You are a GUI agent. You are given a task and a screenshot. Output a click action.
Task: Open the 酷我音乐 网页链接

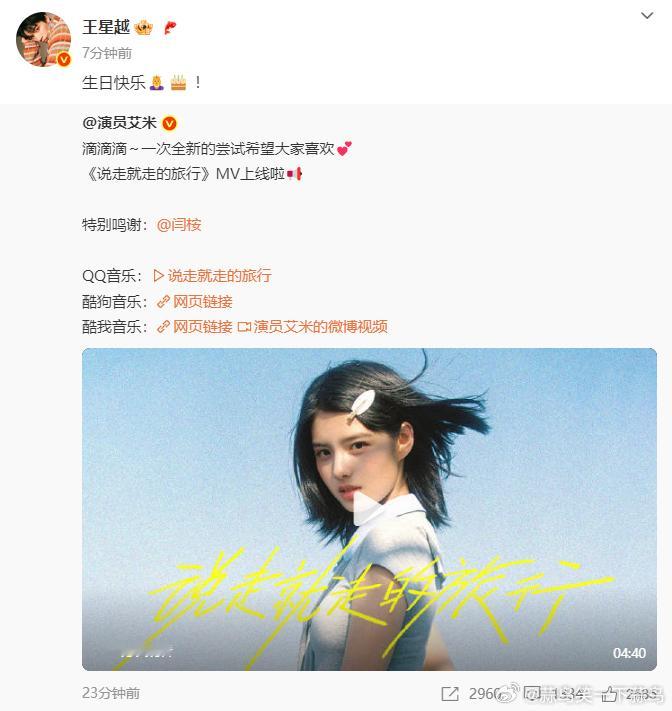coord(195,326)
